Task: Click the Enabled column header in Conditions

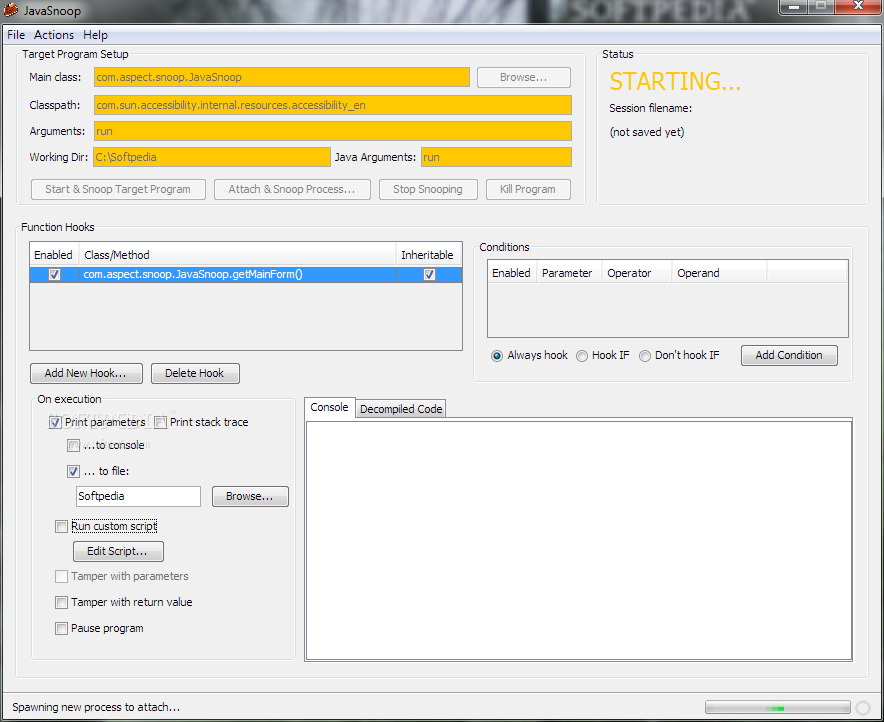Action: (x=512, y=273)
